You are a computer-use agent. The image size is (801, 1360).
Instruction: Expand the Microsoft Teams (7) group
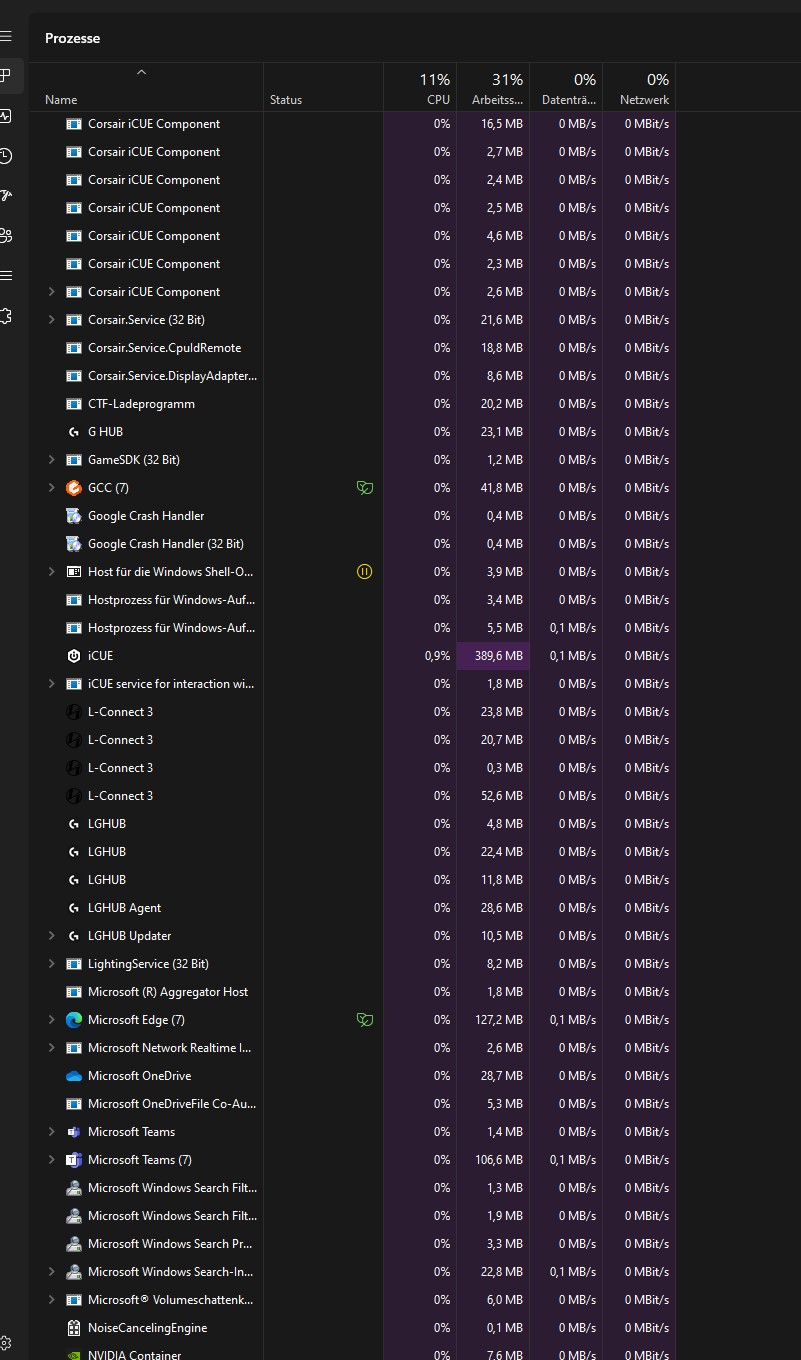[52, 1160]
